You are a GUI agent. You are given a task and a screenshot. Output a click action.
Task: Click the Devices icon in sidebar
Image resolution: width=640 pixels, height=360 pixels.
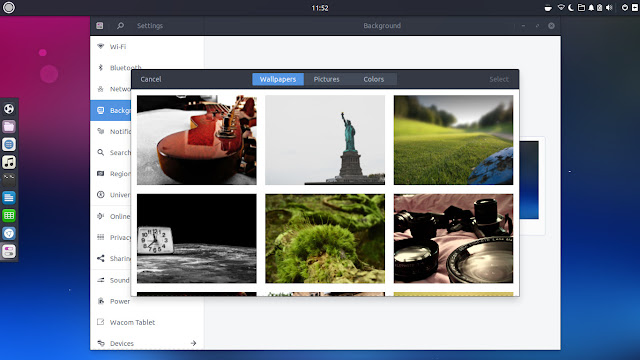point(100,343)
